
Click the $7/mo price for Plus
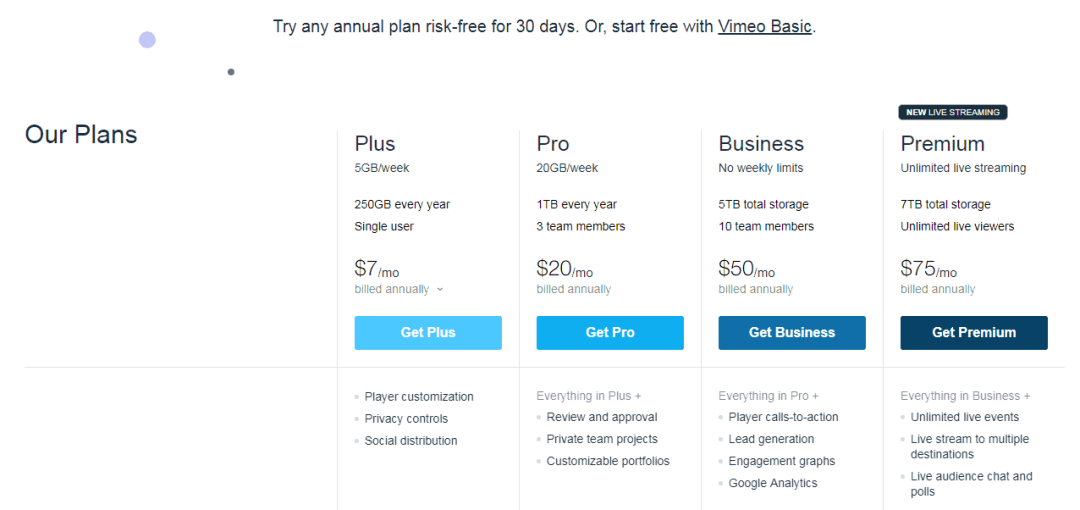click(377, 269)
